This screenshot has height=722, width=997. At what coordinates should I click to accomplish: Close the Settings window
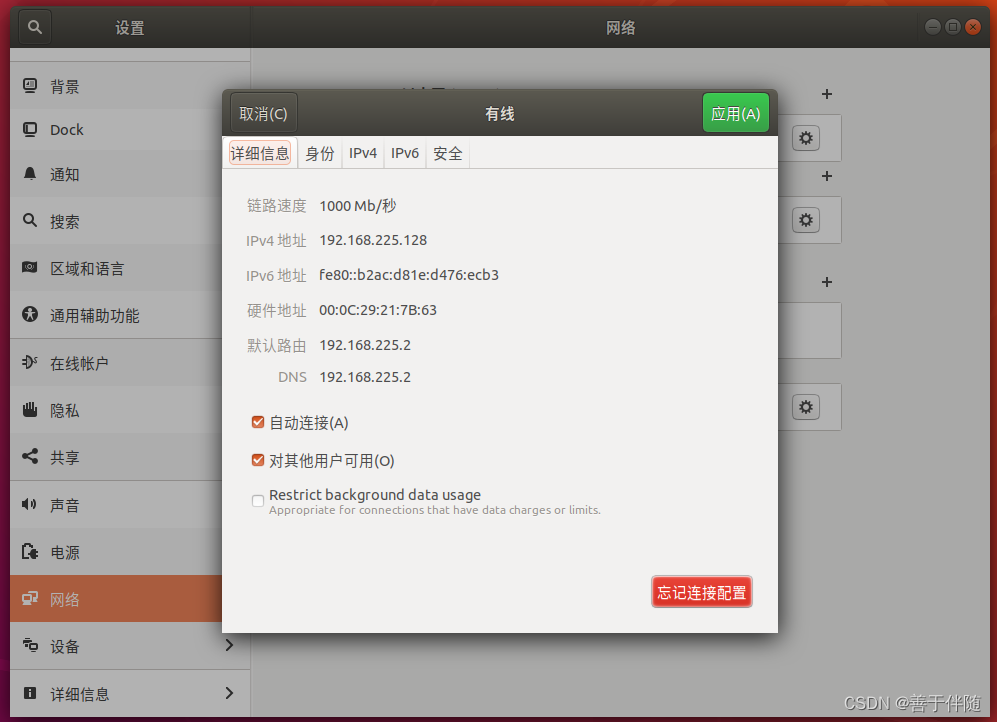point(973,27)
